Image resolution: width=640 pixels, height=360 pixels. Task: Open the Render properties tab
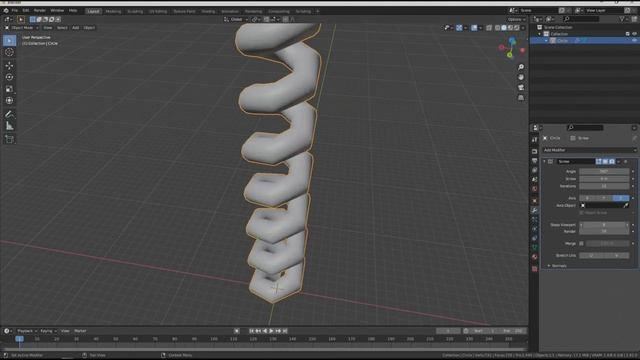(535, 151)
